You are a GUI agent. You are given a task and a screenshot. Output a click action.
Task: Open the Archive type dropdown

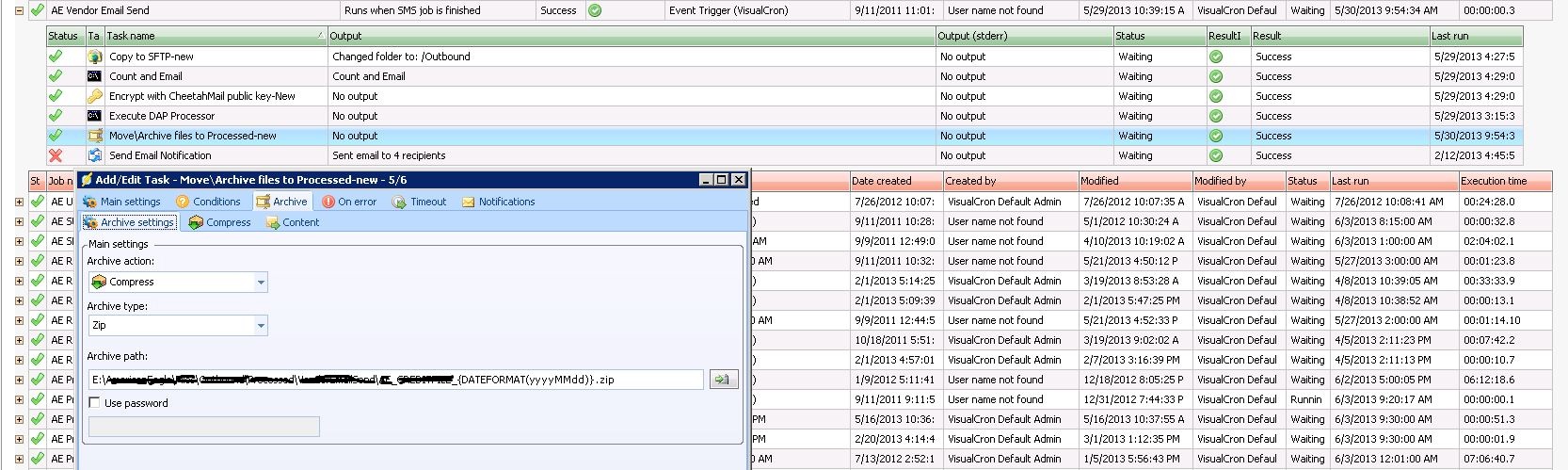coord(261,325)
